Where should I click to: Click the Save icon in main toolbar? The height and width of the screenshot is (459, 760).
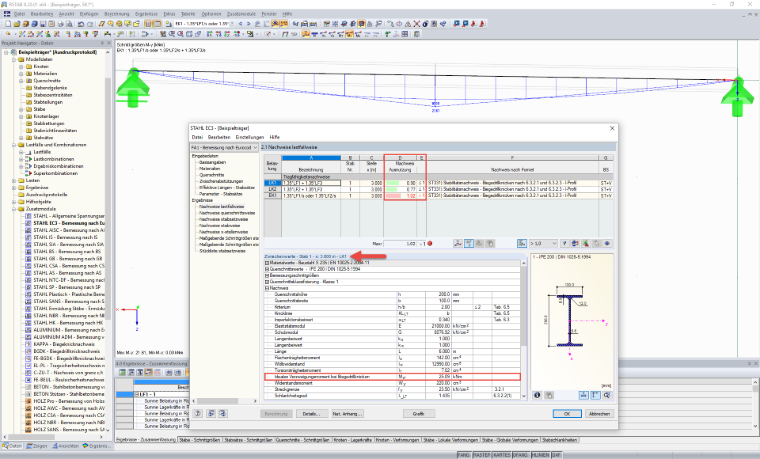coord(43,24)
